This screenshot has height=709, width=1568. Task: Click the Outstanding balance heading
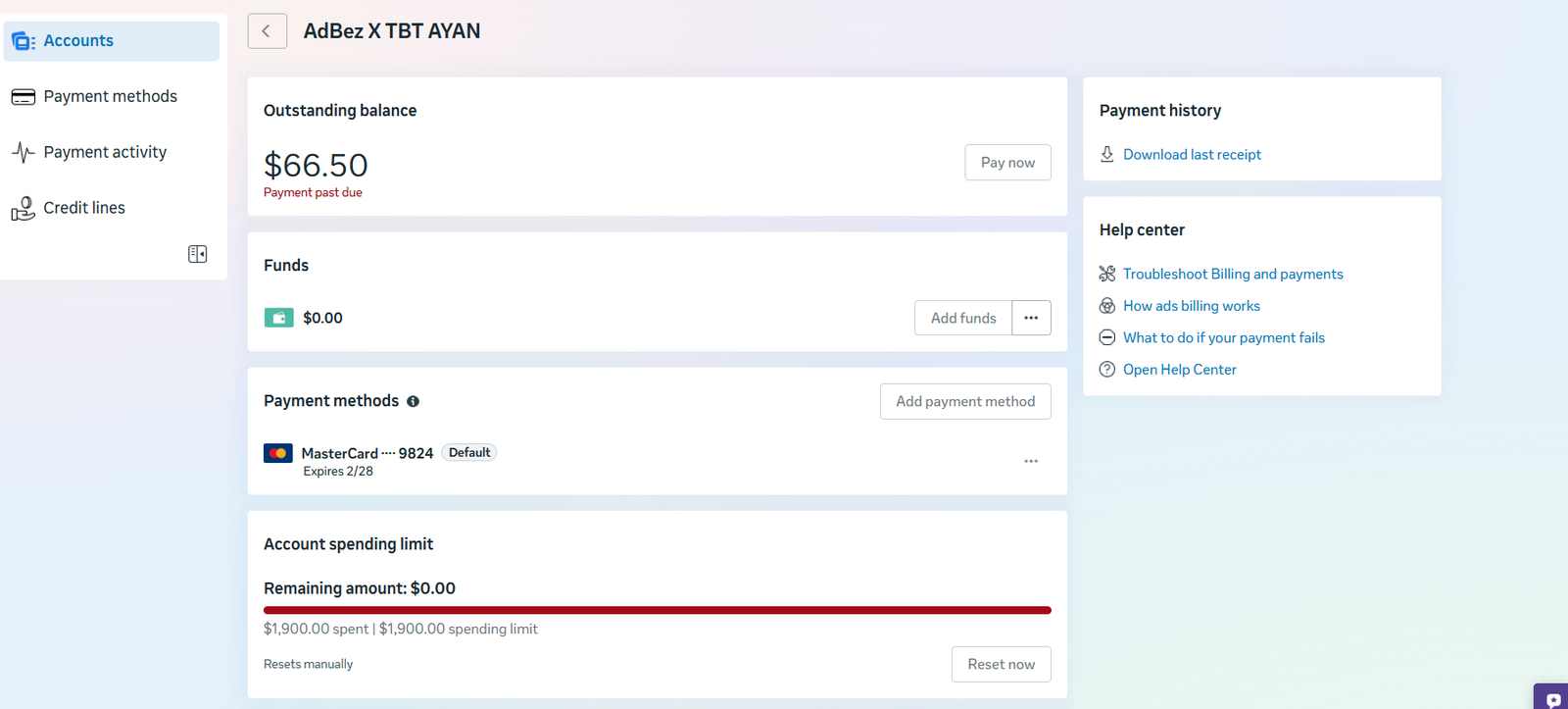pos(340,111)
